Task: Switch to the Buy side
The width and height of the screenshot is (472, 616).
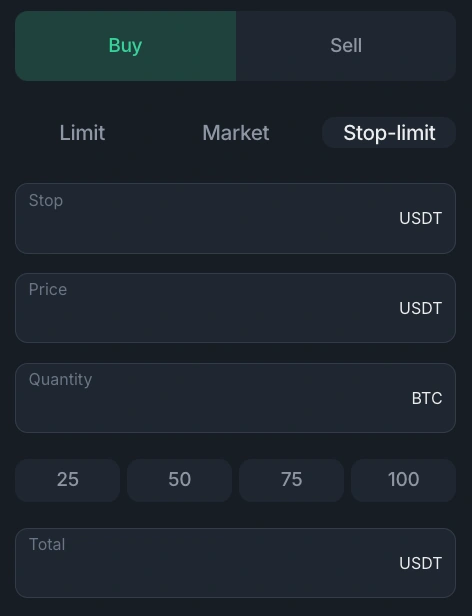Action: pyautogui.click(x=125, y=46)
